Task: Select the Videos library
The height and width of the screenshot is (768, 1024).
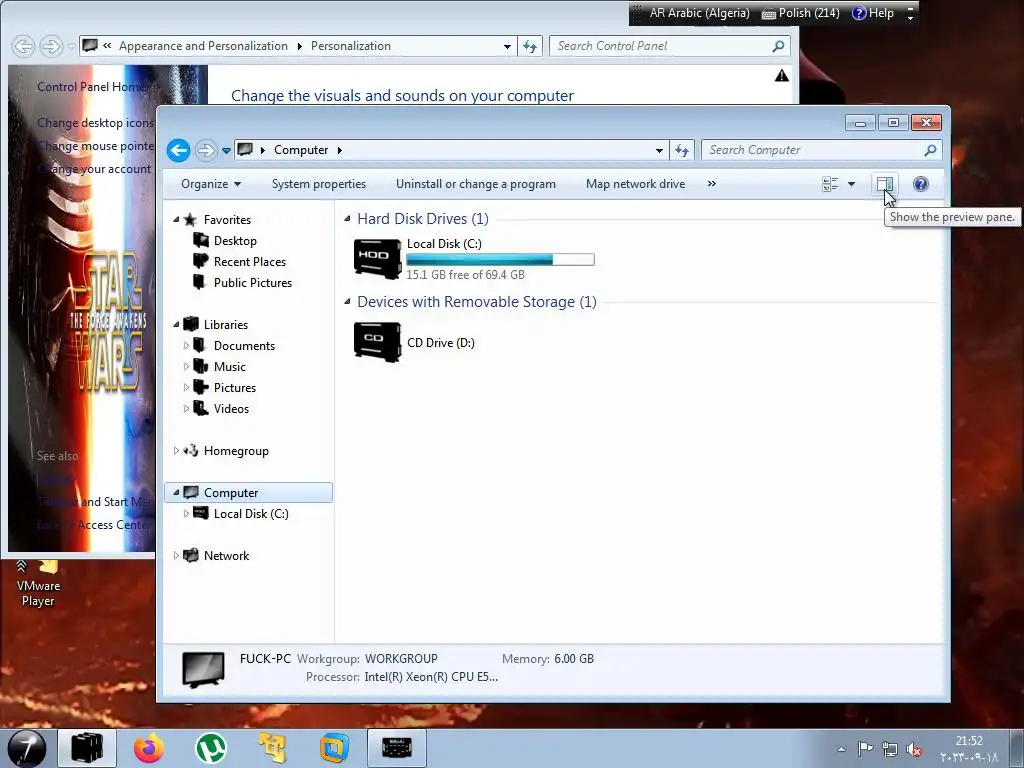Action: [231, 409]
